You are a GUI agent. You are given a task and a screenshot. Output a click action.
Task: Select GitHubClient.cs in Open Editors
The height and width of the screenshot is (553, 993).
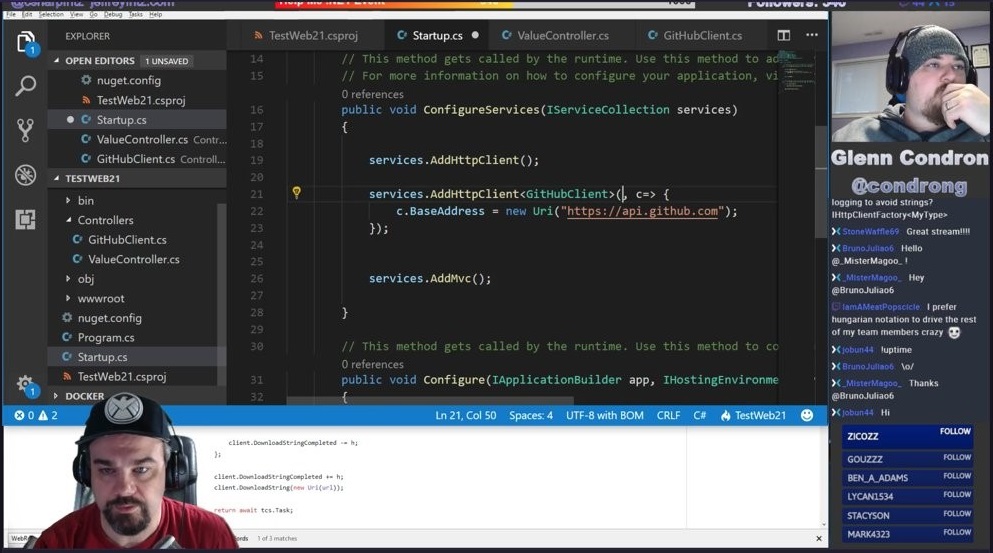point(137,159)
